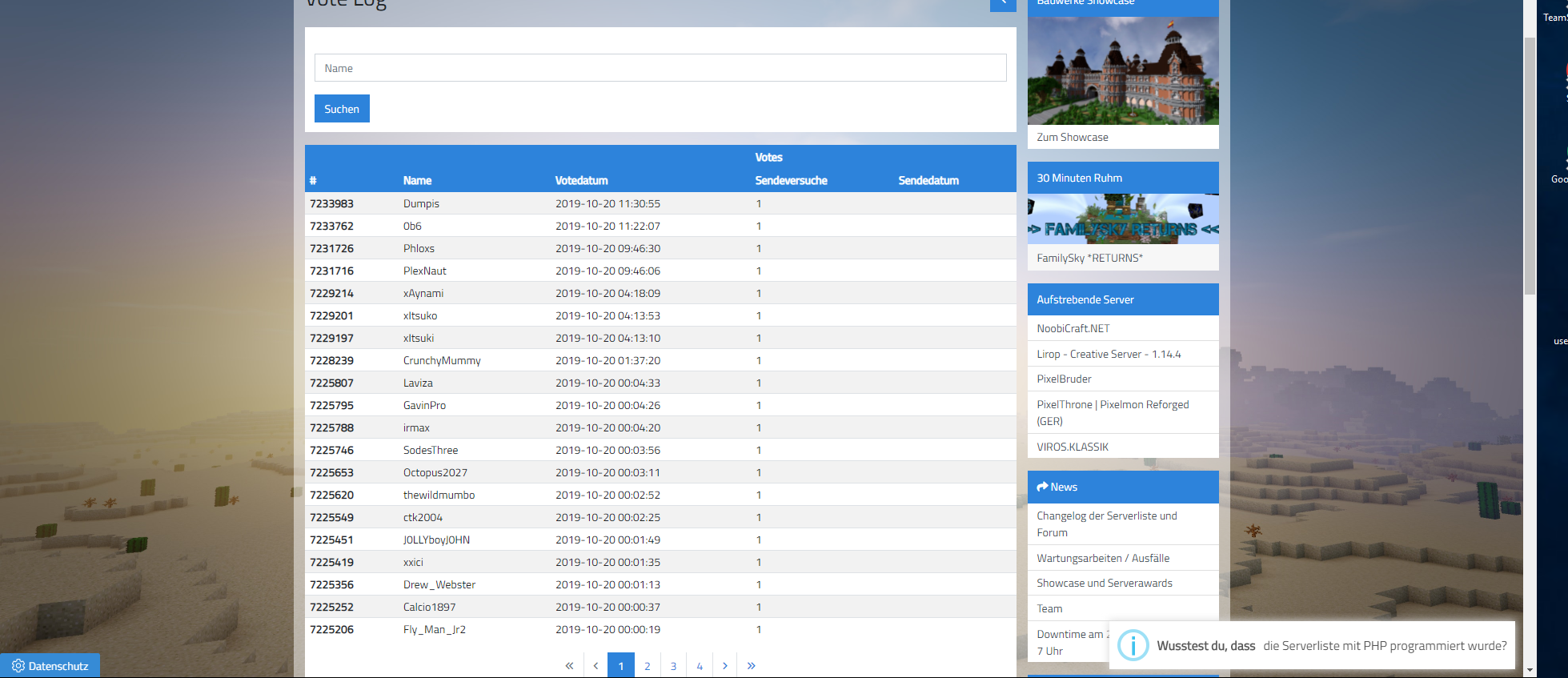The width and height of the screenshot is (1568, 678).
Task: Select the name Octopus2027
Action: pos(435,472)
